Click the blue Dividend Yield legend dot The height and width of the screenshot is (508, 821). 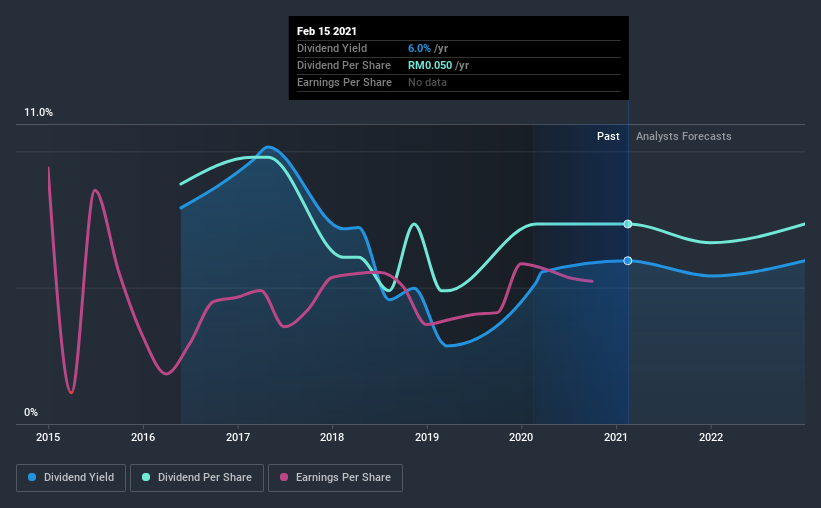click(x=32, y=477)
